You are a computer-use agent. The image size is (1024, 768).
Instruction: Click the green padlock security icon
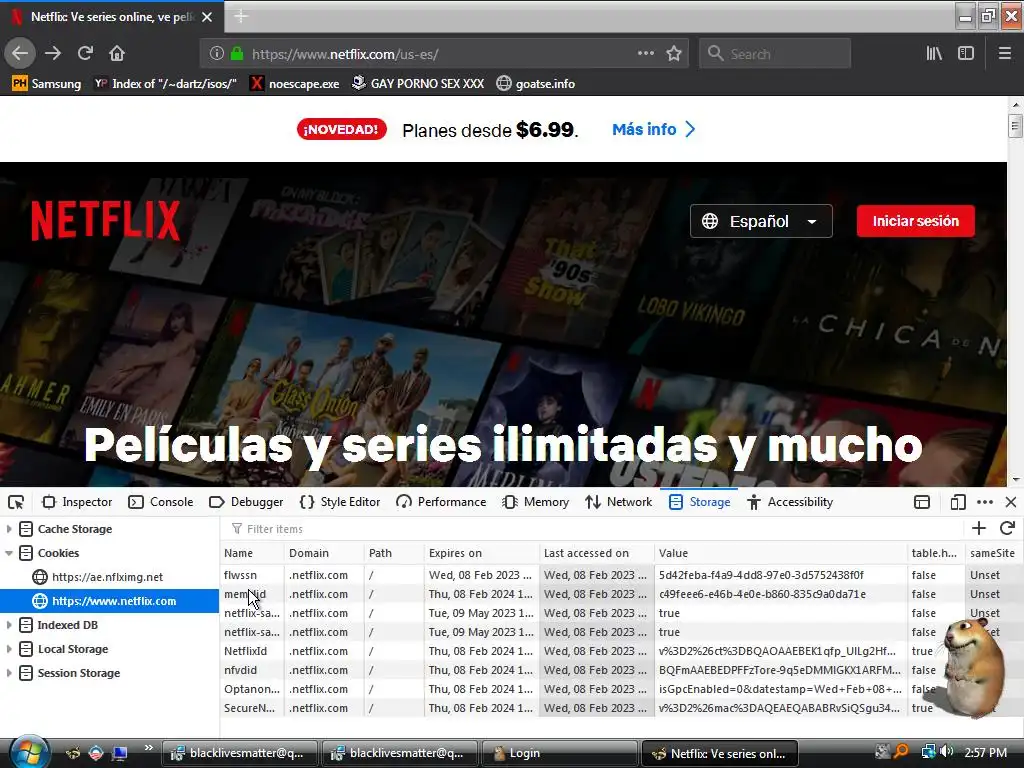(237, 54)
